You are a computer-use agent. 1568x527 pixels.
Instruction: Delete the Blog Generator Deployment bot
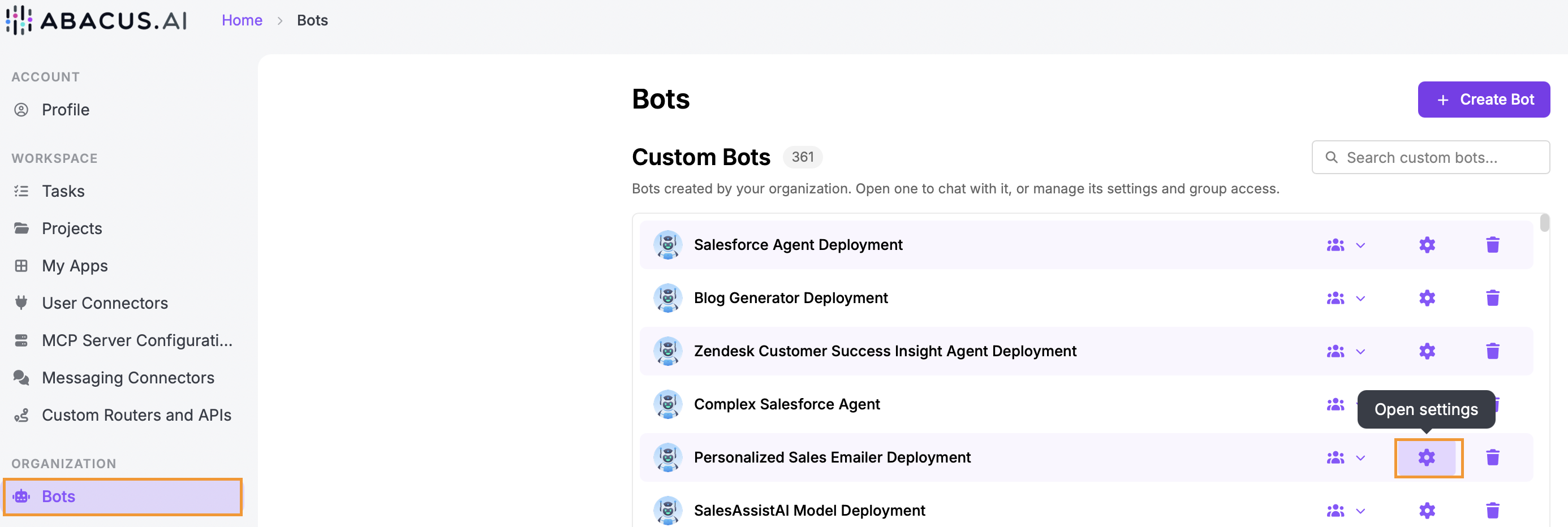(1493, 297)
